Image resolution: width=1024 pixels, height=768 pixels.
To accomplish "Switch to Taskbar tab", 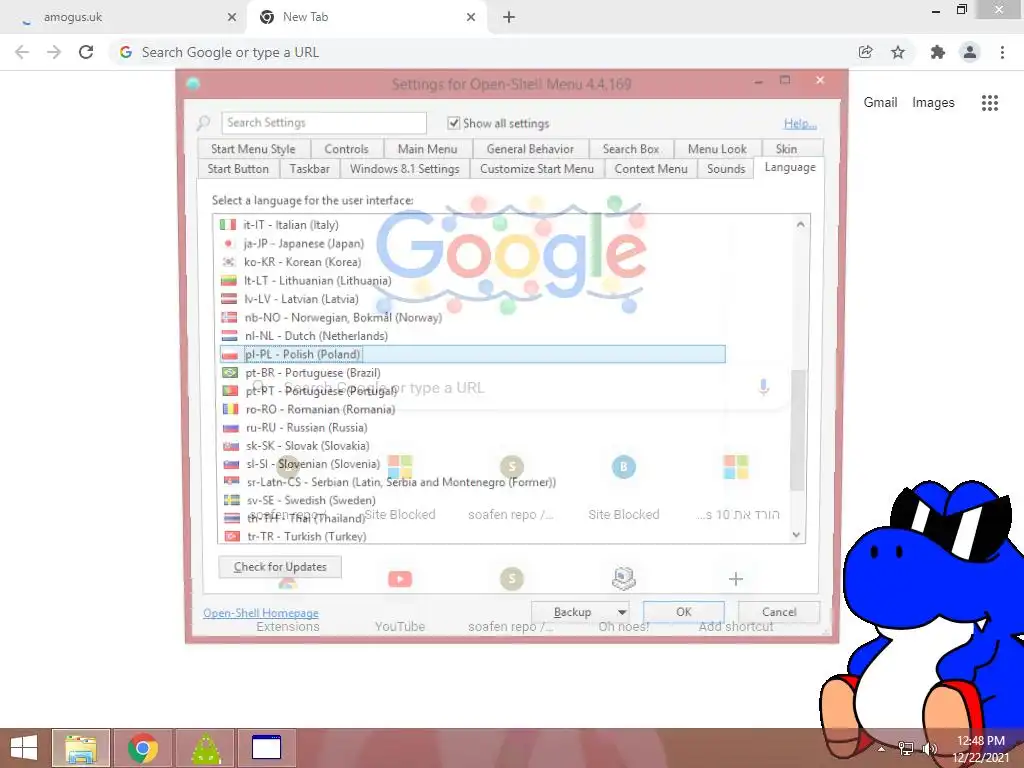I will [309, 168].
